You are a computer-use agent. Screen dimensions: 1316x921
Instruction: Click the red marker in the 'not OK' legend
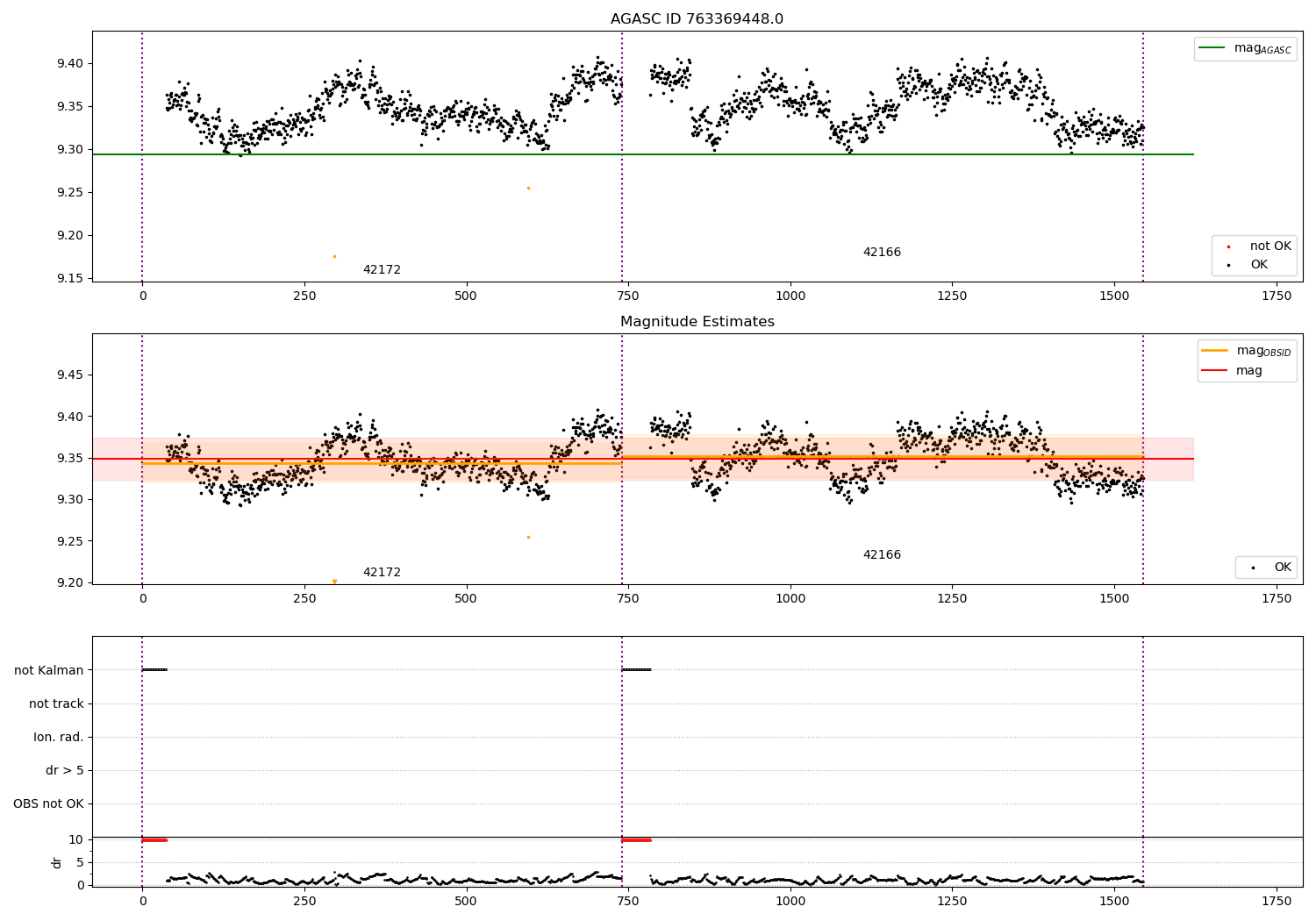tap(1228, 246)
